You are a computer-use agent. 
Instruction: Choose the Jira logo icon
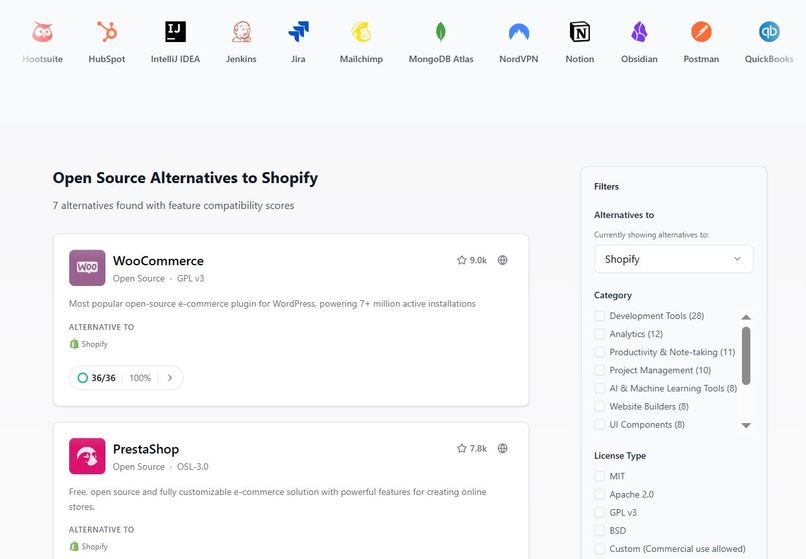click(298, 32)
